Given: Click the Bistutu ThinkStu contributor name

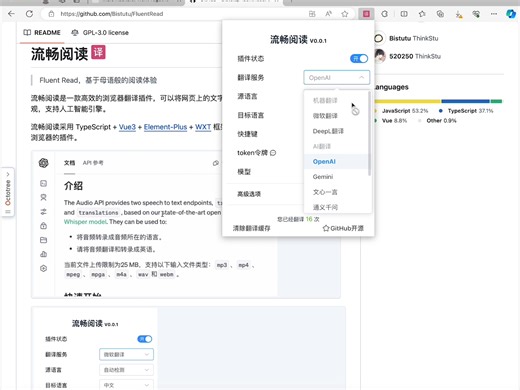Looking at the screenshot, I should point(414,38).
